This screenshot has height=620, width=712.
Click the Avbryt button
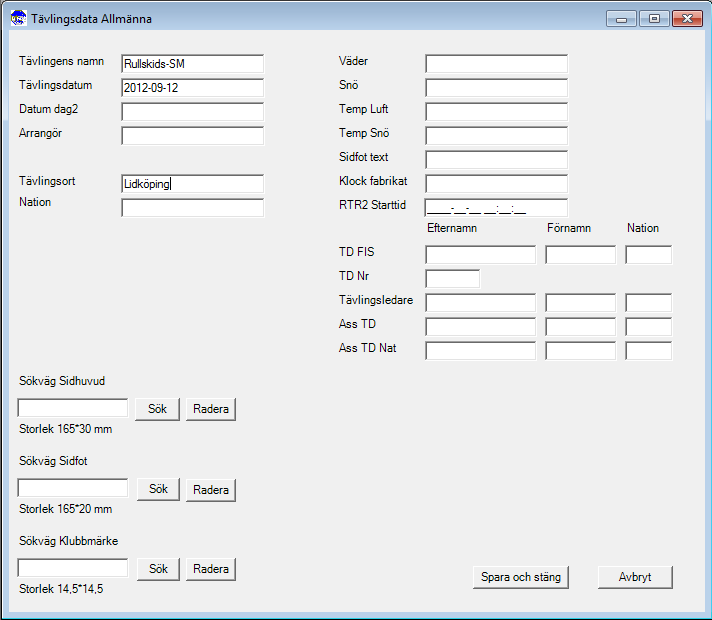coord(635,577)
